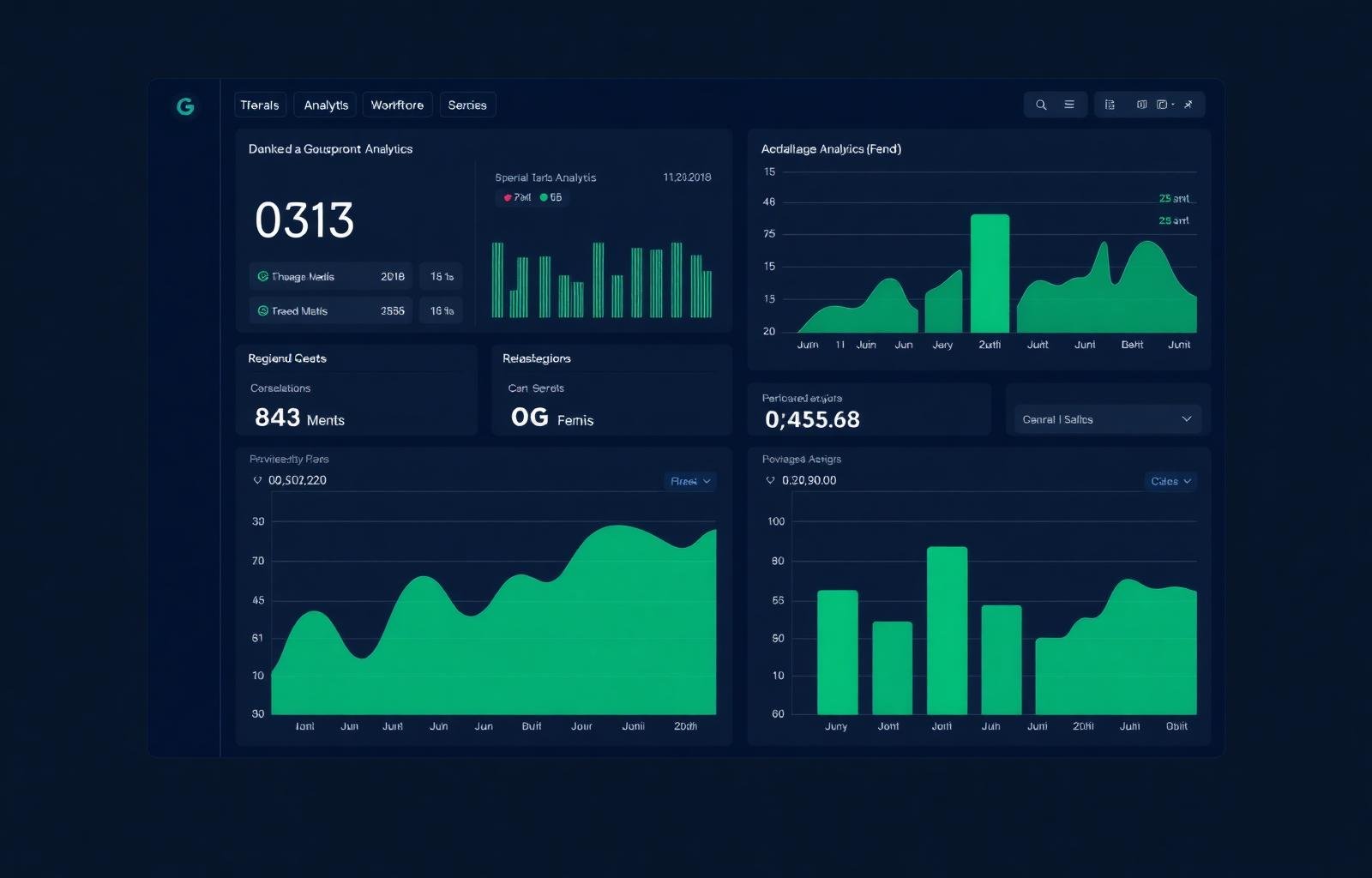This screenshot has height=878, width=1372.
Task: Click the list-layout icon next to the hamburger menu
Action: tap(1110, 105)
